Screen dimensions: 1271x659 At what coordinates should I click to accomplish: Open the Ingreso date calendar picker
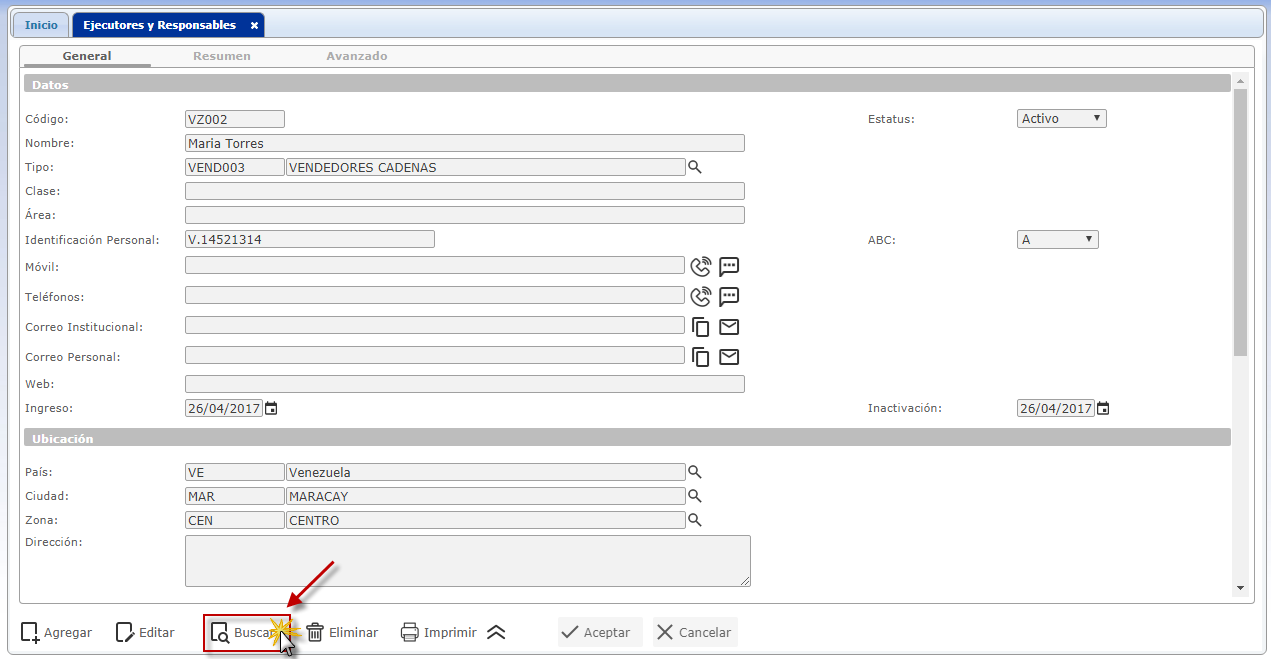271,408
